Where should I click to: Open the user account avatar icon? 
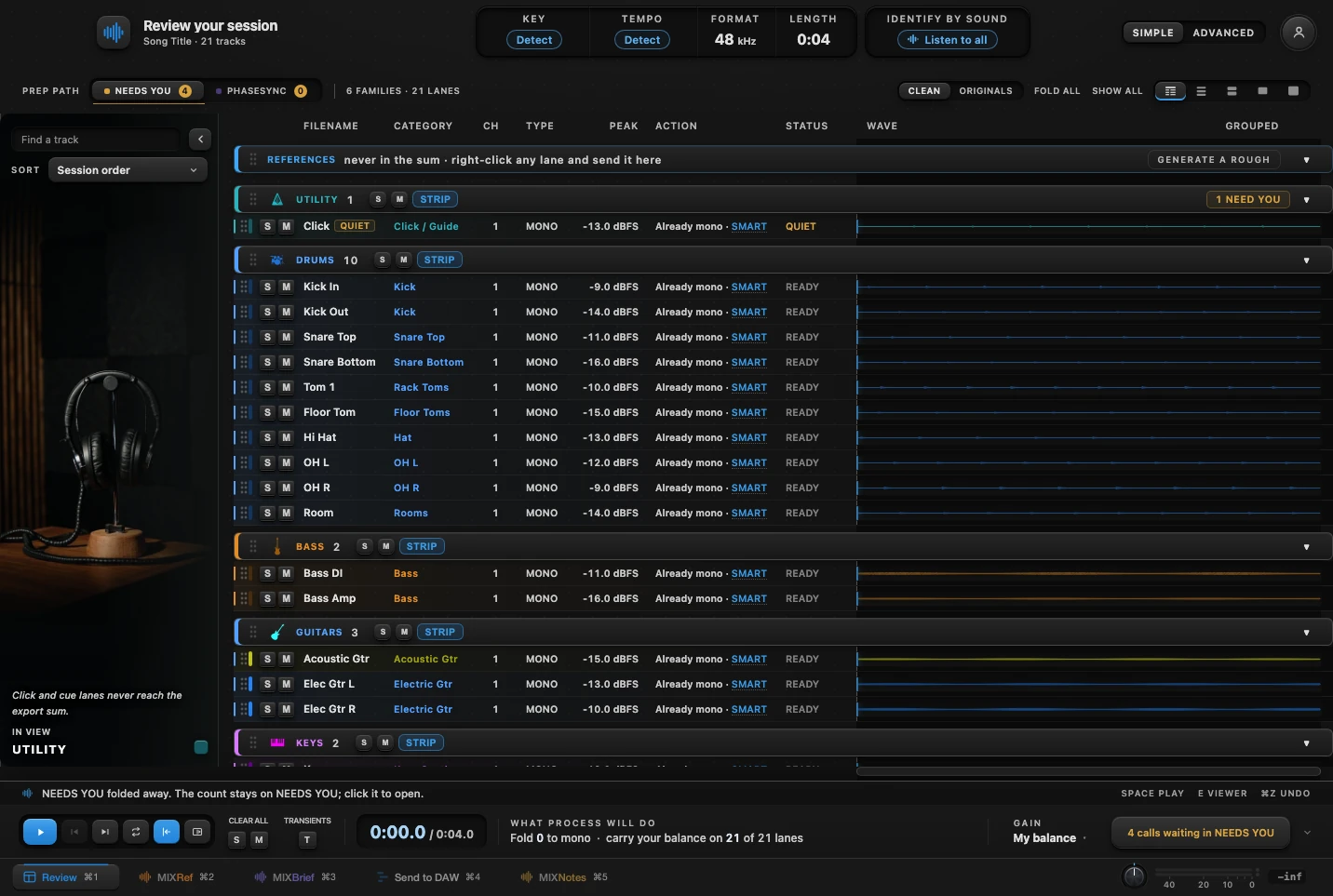click(1299, 33)
